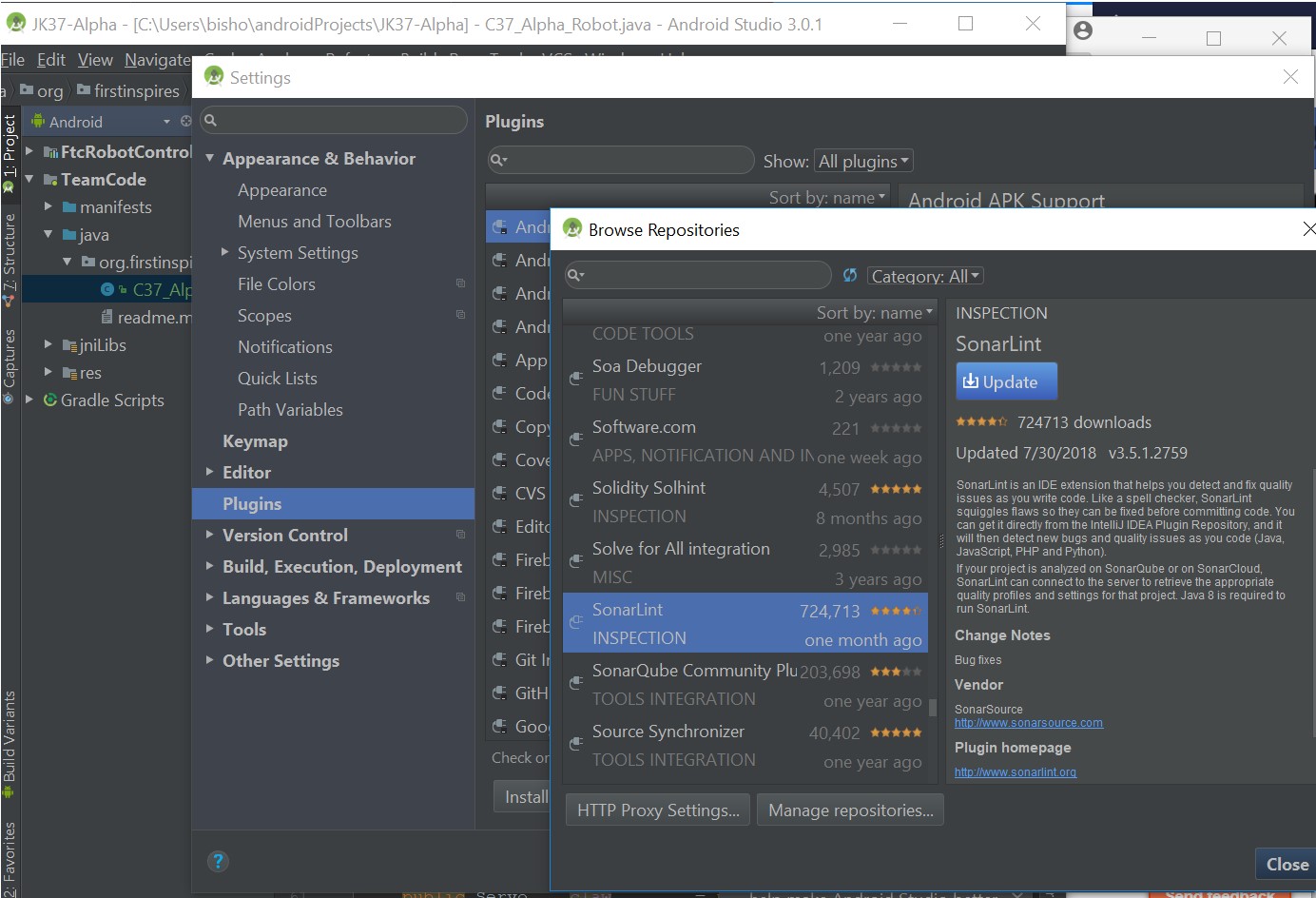The image size is (1316, 898).
Task: Click the refresh repositories icon
Action: point(850,275)
